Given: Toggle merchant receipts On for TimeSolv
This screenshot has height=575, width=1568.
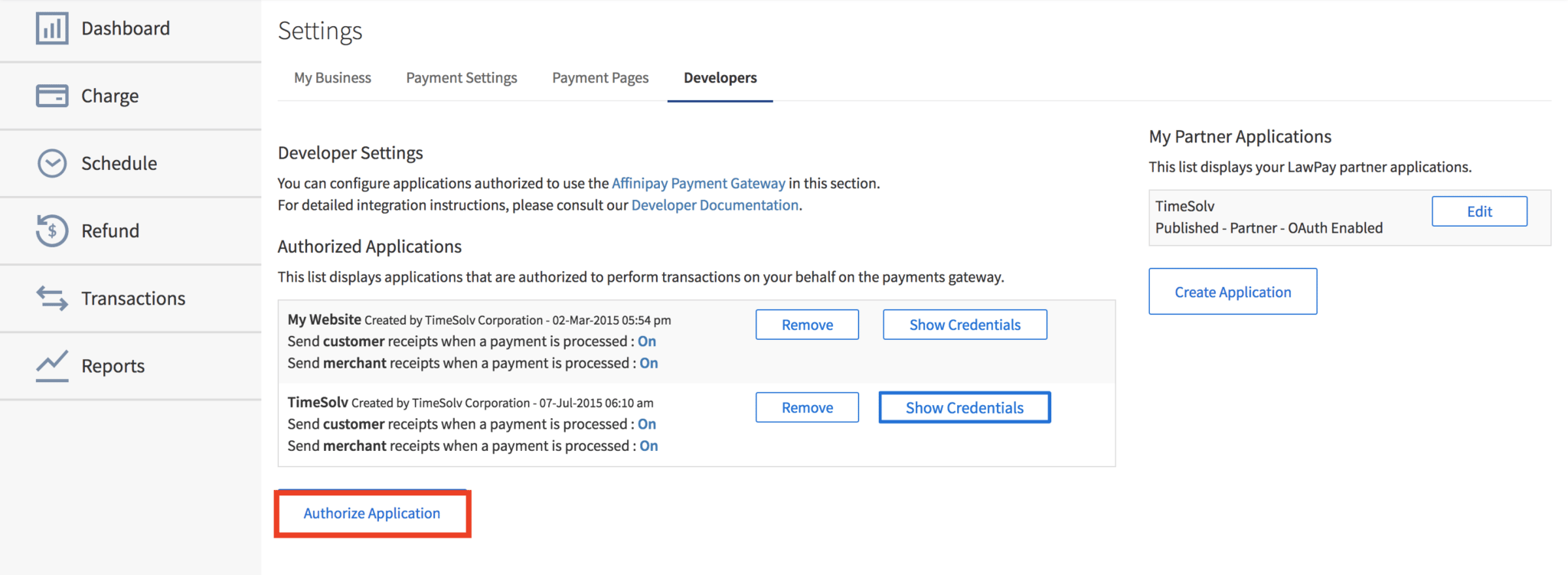Looking at the screenshot, I should [x=648, y=446].
